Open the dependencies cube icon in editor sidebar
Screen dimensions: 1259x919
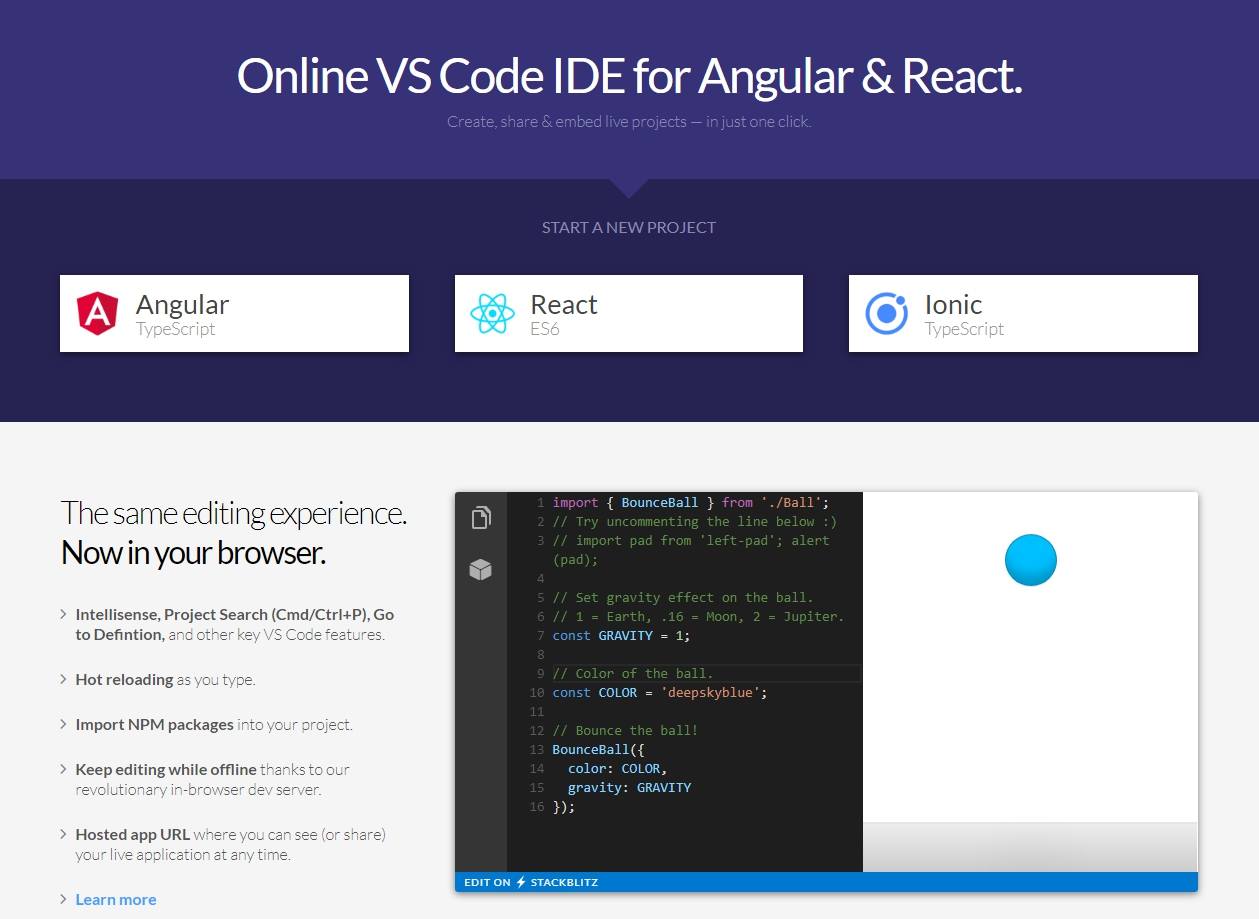[481, 570]
